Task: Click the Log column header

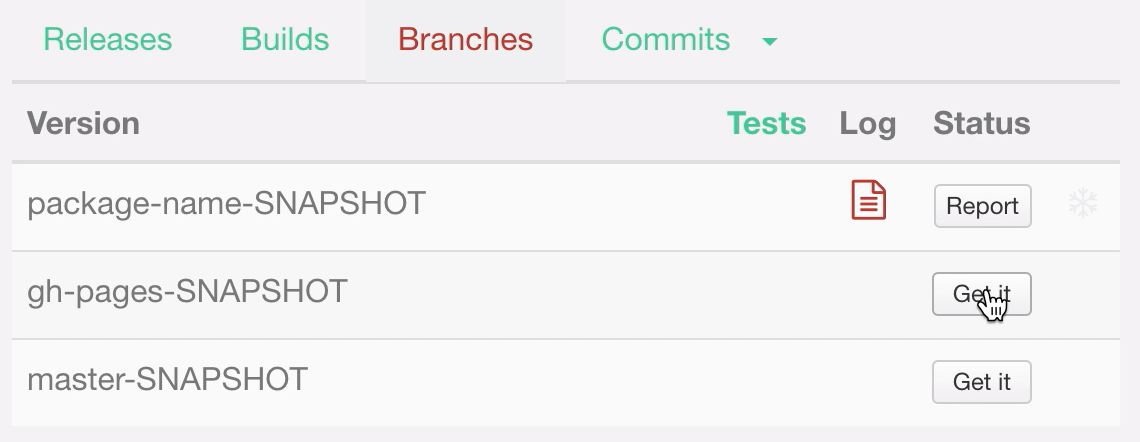Action: [867, 124]
